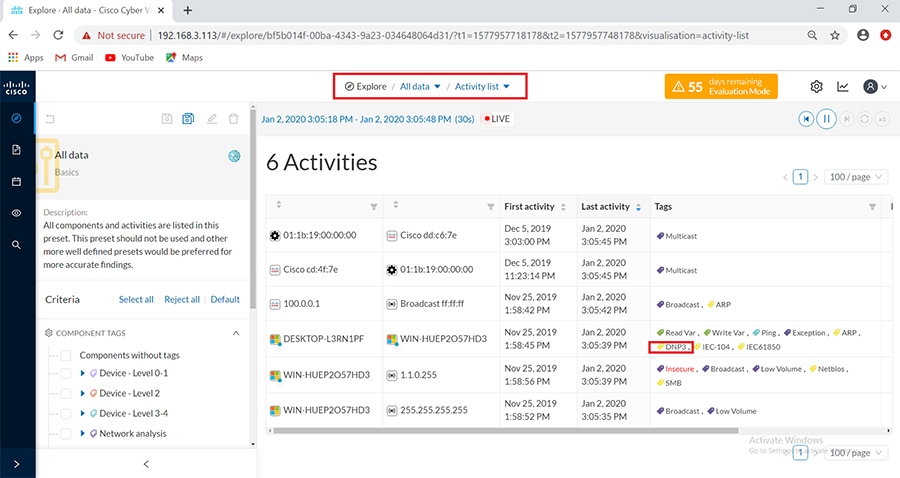Open YouTube bookmark

[130, 57]
